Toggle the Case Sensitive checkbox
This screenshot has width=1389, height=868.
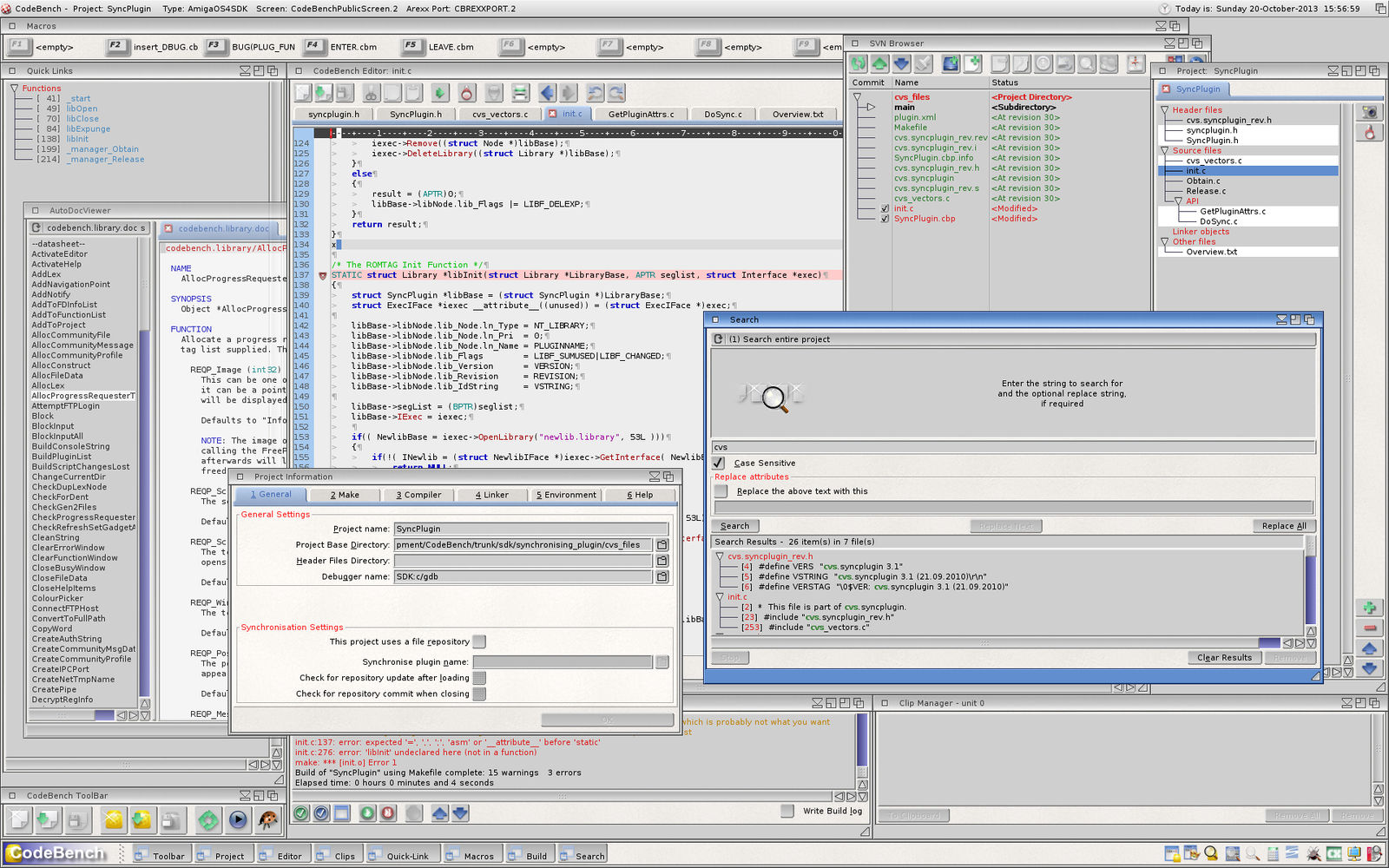point(719,464)
